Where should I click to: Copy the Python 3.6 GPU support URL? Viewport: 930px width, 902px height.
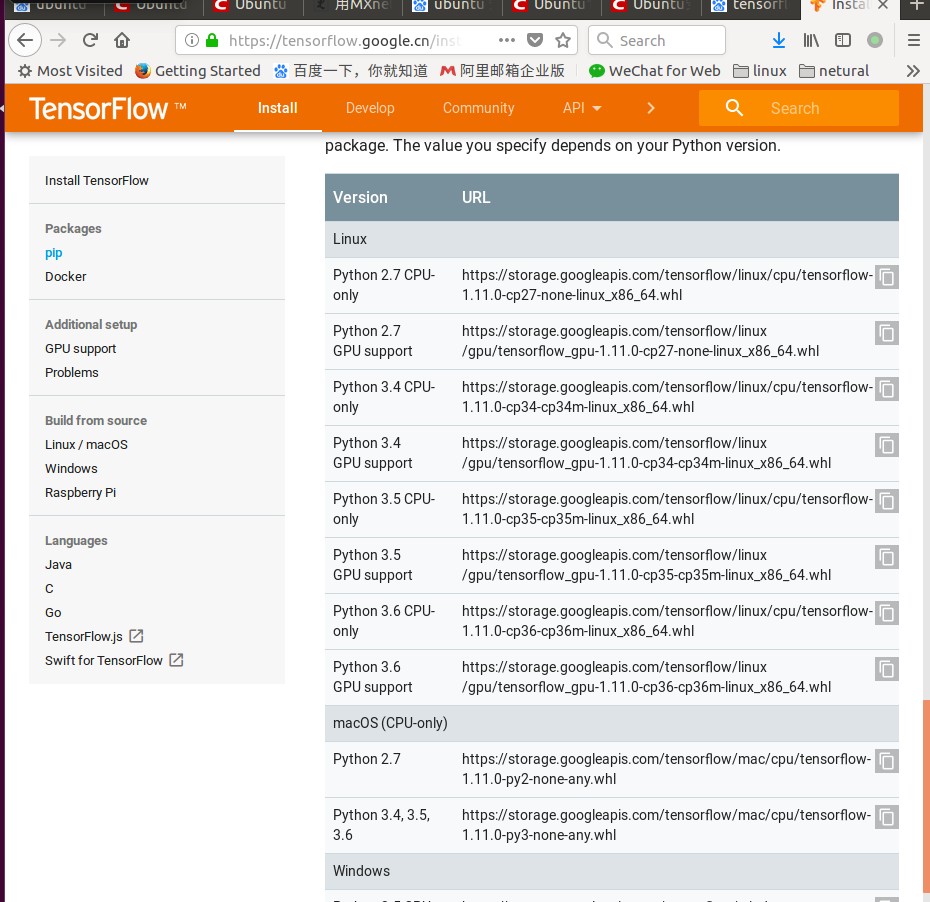886,669
